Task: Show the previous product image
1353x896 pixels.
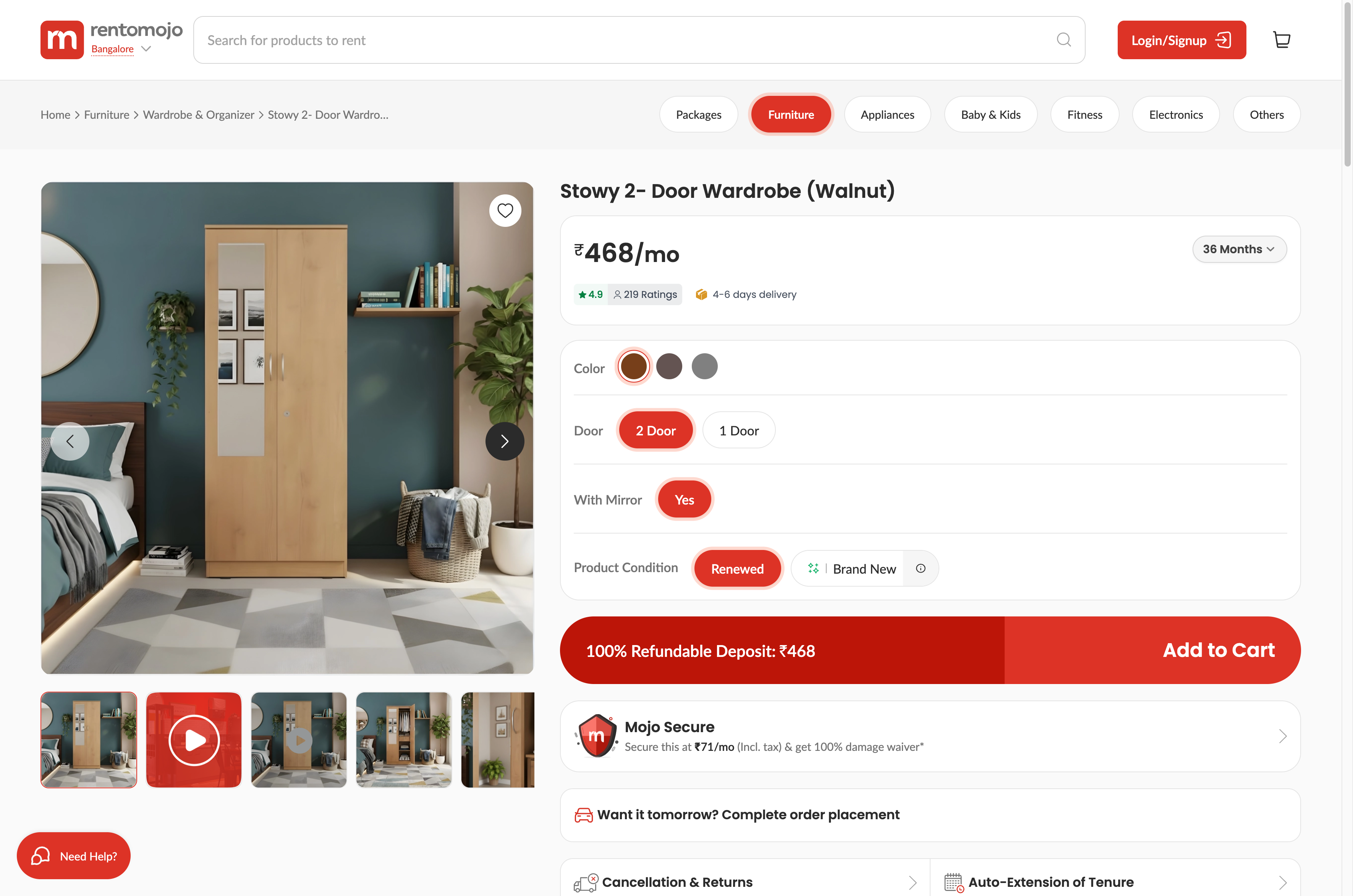Action: click(x=70, y=441)
